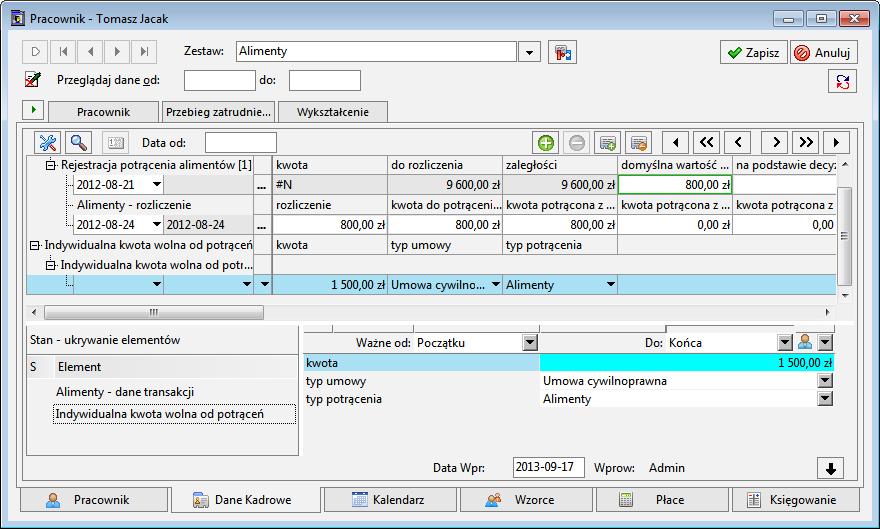Screen dimensions: 880x529
Task: Open the Wykształcenie tab
Action: (333, 112)
